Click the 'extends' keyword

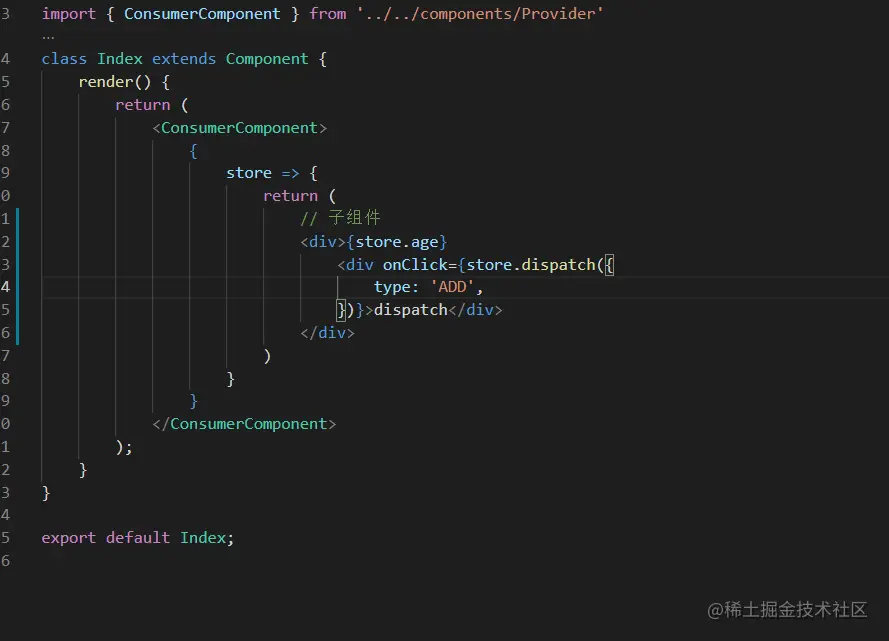(x=184, y=59)
